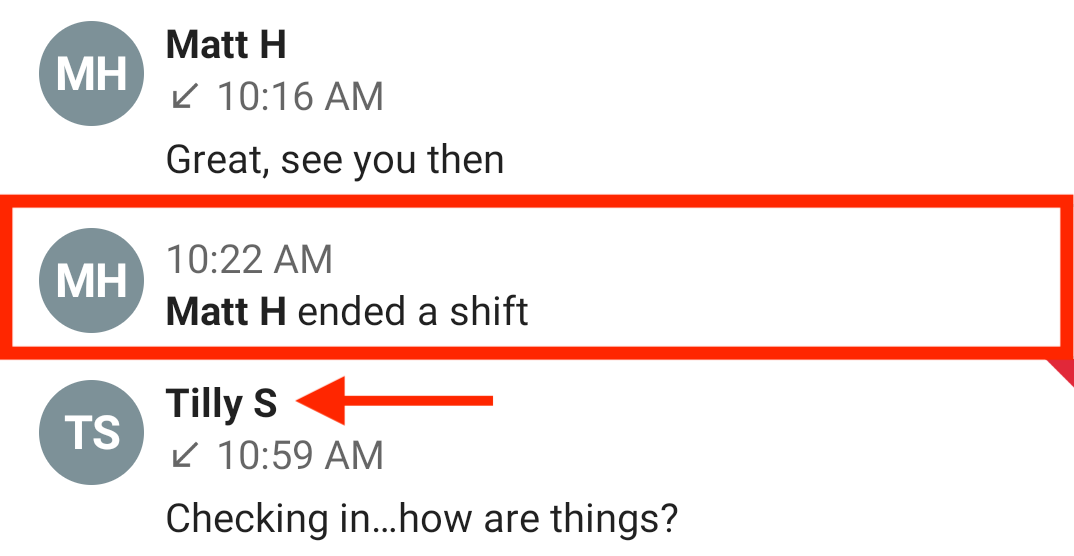The width and height of the screenshot is (1074, 556).
Task: Select the 10:16 AM timestamp
Action: [300, 97]
